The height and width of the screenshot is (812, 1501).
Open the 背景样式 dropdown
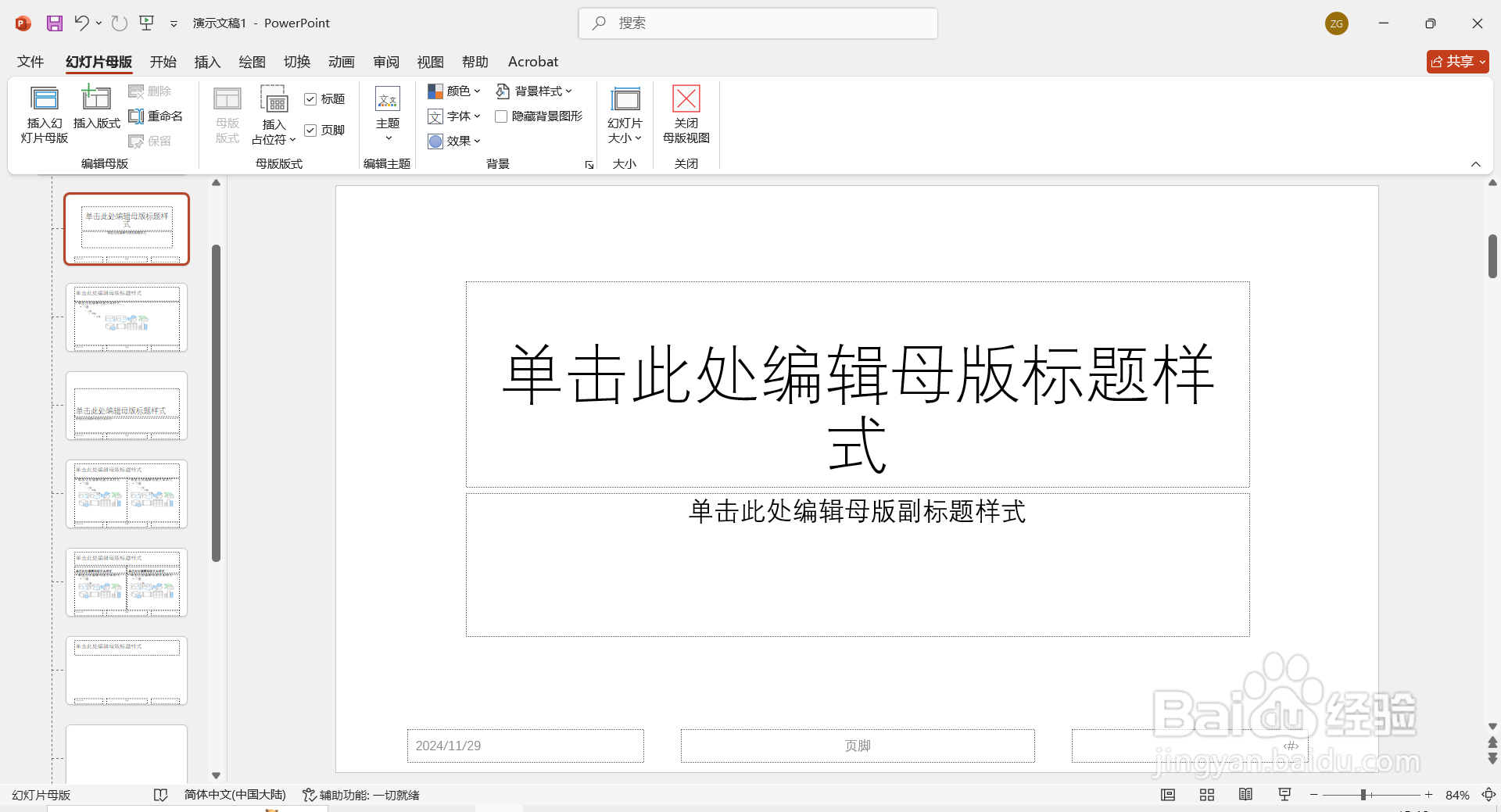535,91
